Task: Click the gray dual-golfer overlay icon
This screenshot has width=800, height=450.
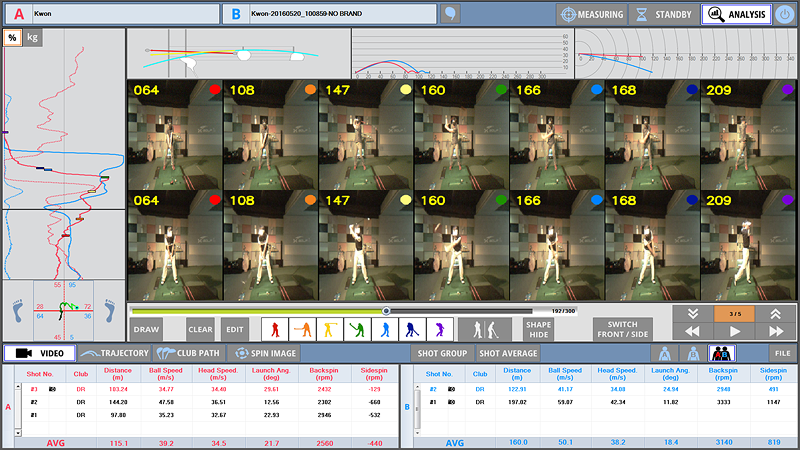Action: 485,329
